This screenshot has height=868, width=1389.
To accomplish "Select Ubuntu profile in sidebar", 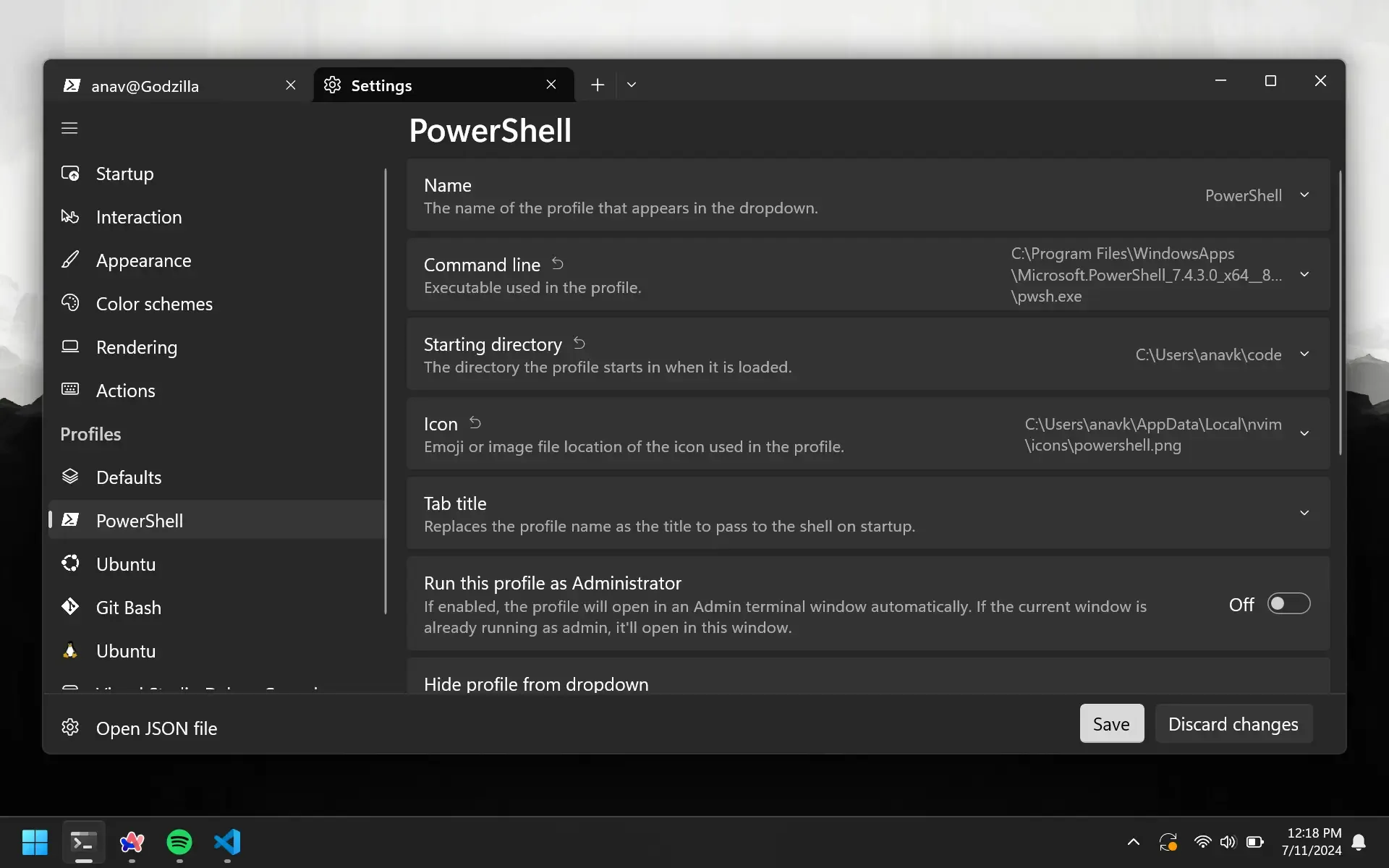I will [x=125, y=564].
